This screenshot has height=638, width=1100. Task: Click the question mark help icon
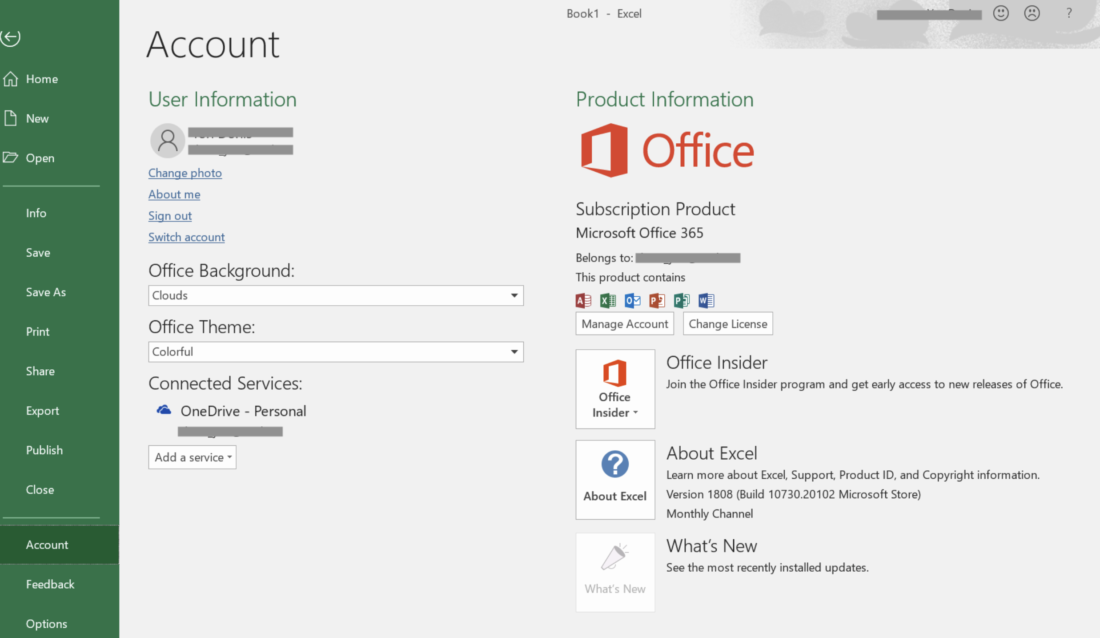point(1069,13)
